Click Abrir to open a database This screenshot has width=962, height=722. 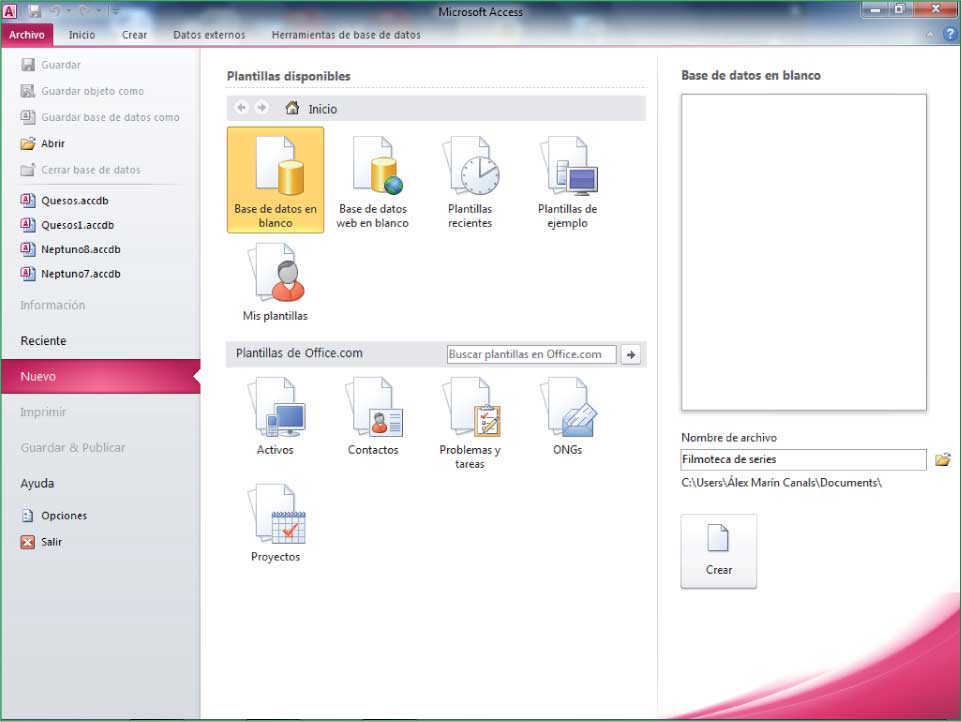pos(43,144)
